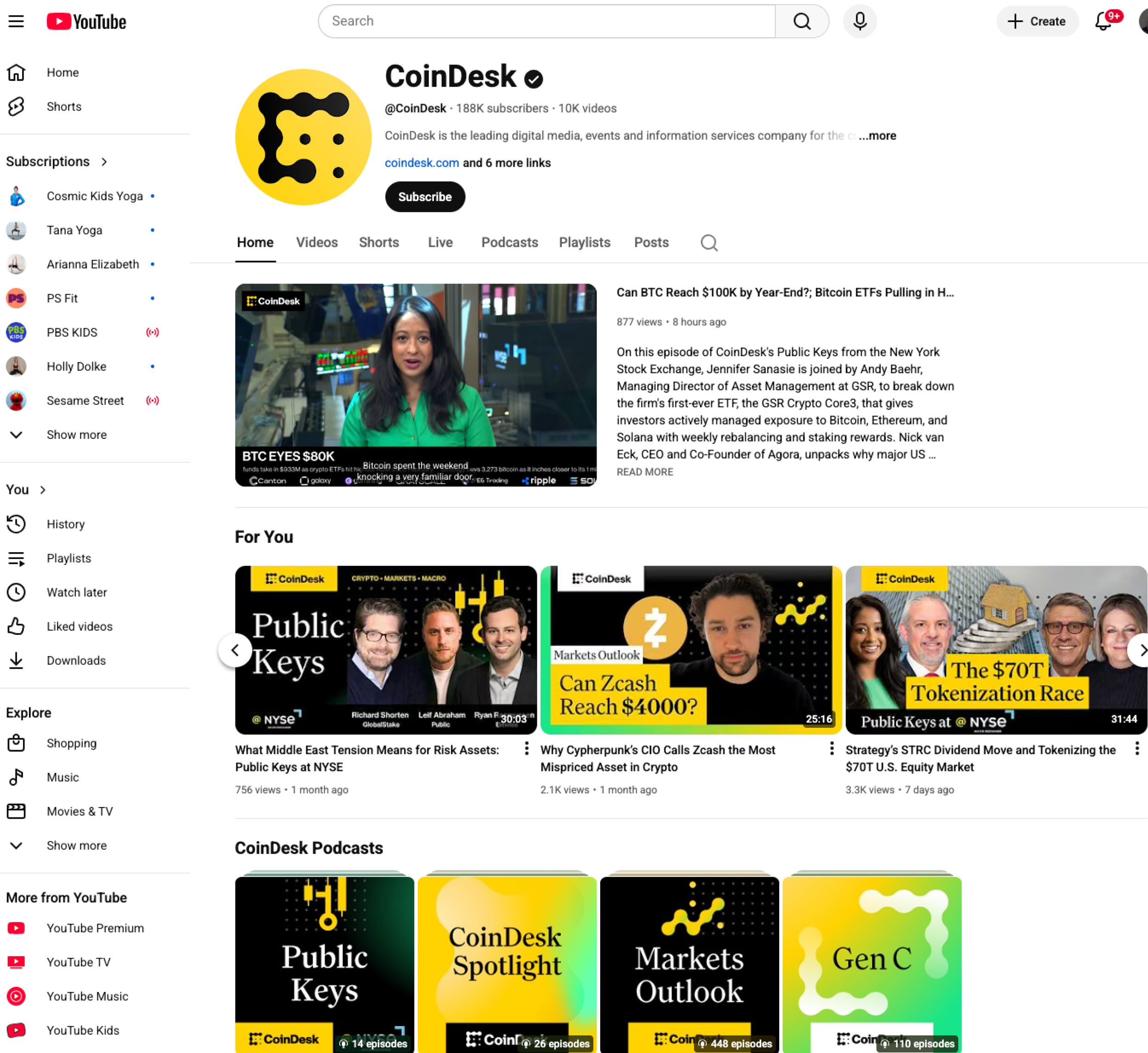Click the Home sidebar icon
This screenshot has width=1148, height=1053.
point(16,73)
